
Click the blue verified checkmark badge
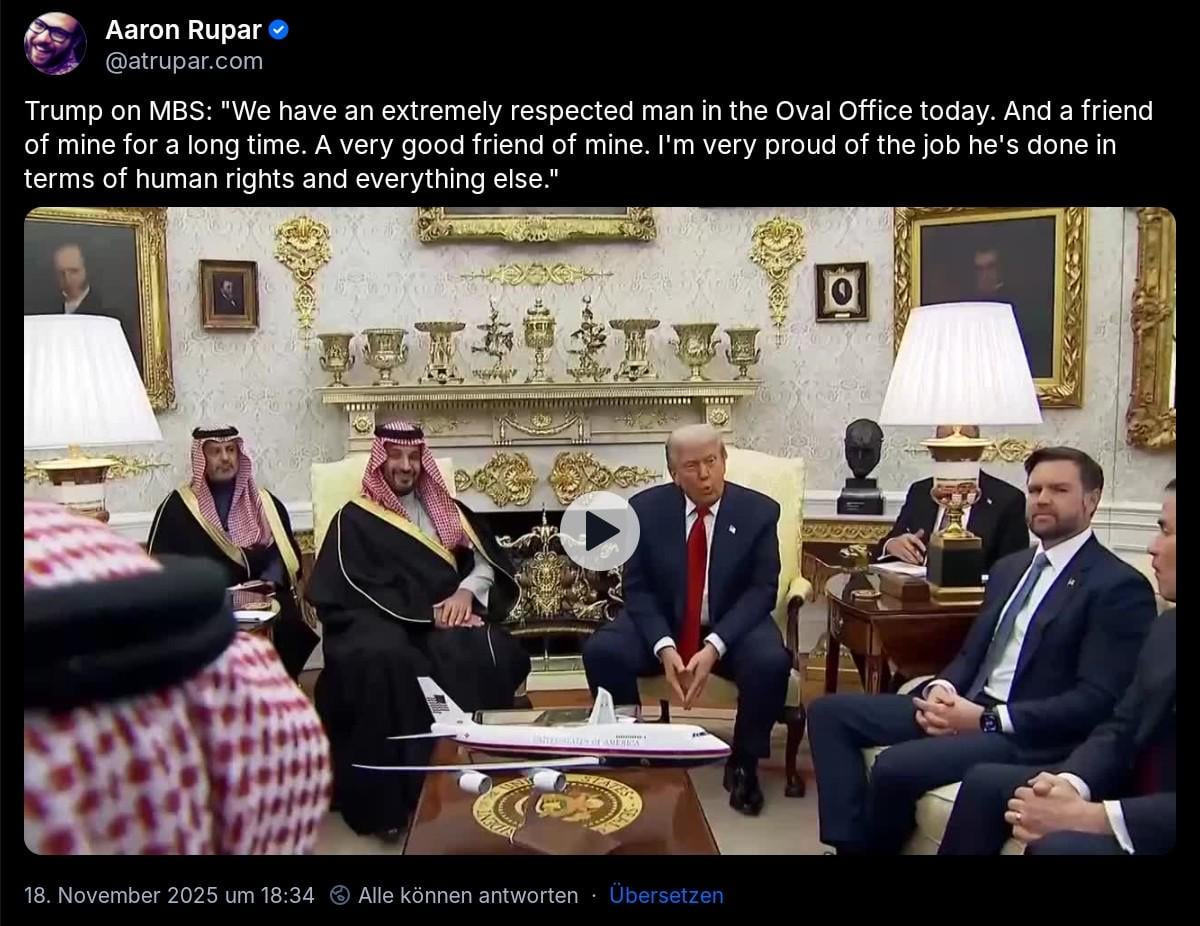click(279, 30)
